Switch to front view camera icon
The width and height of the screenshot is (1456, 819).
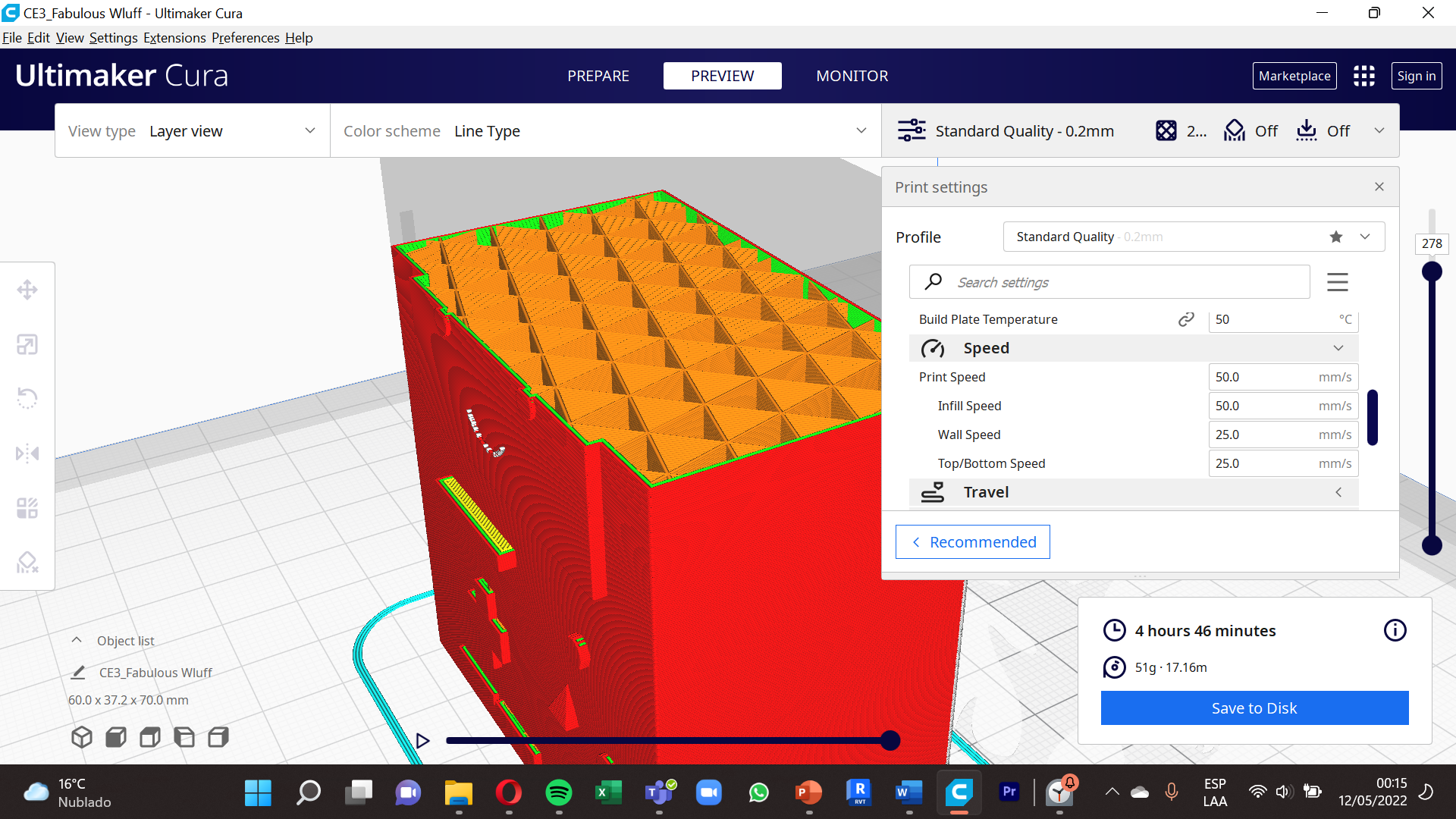point(116,737)
